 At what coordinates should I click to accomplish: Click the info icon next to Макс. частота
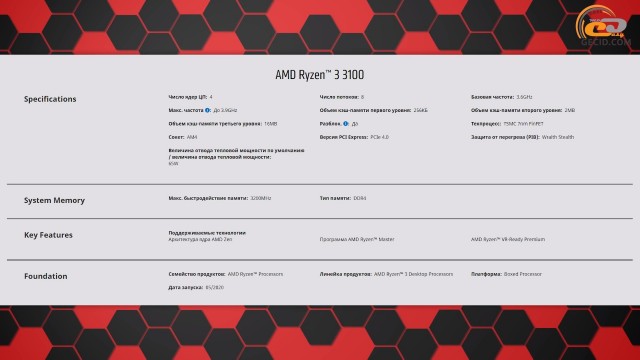(208, 110)
